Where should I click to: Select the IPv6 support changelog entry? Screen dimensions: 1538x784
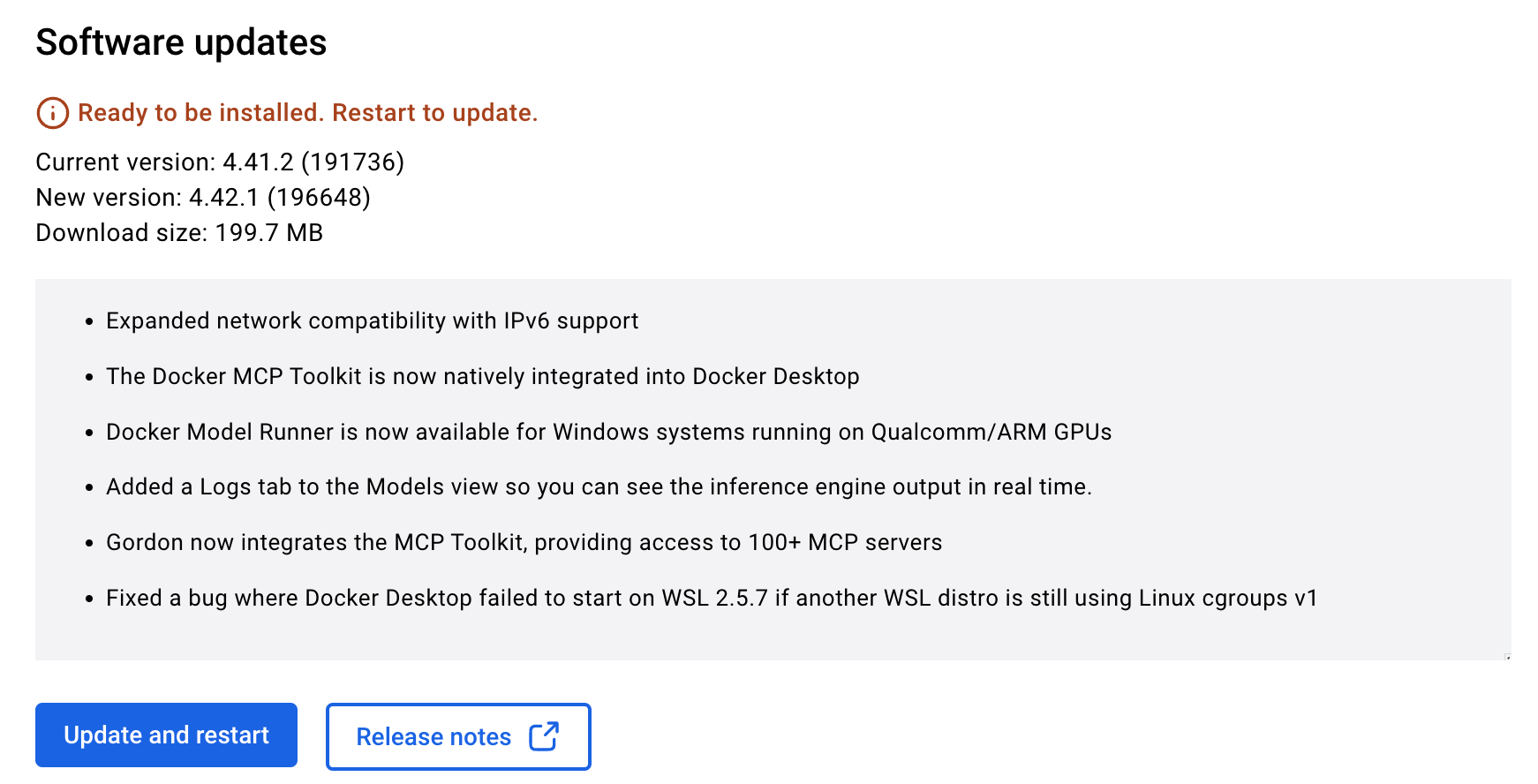point(372,320)
